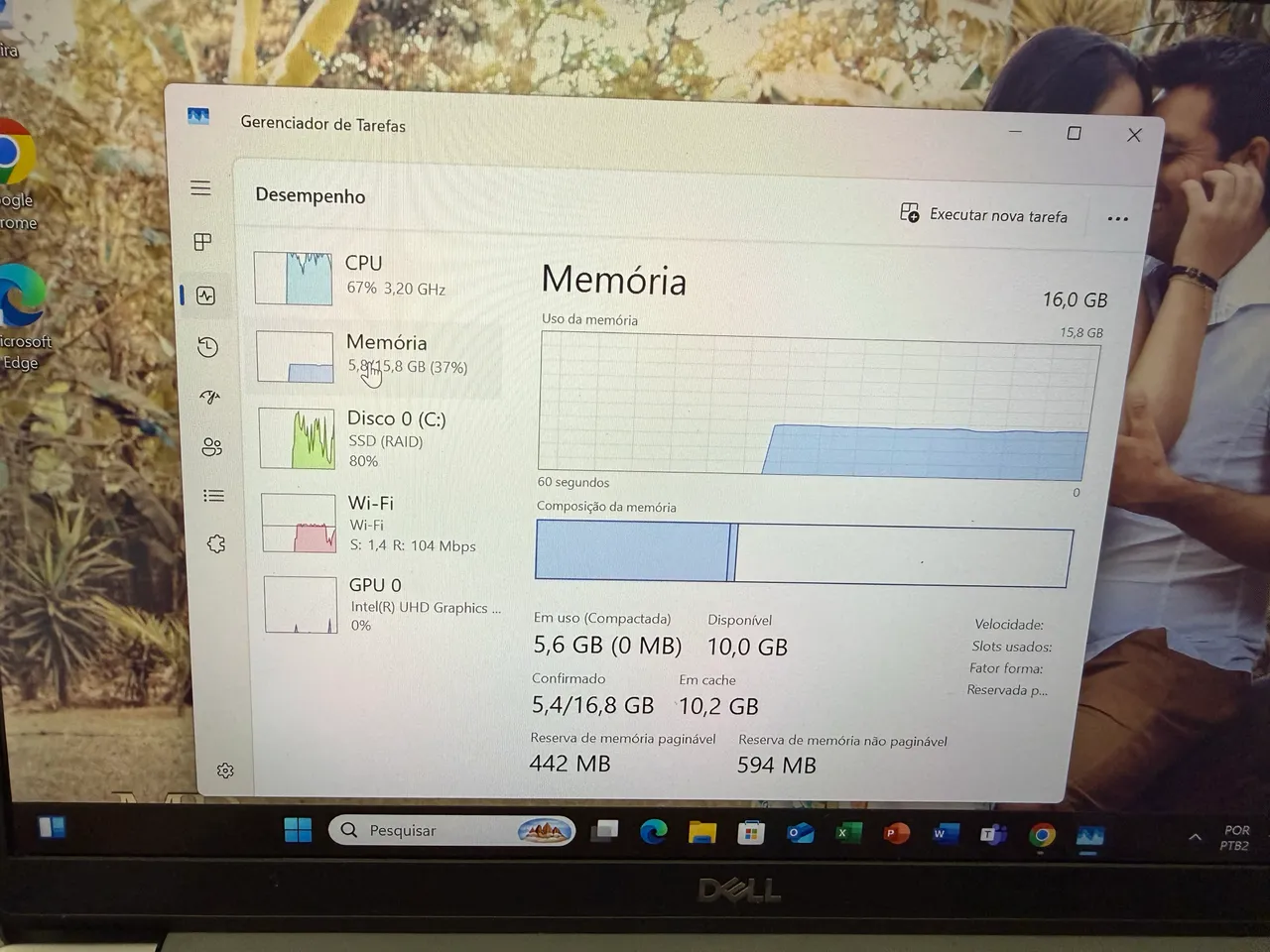This screenshot has width=1270, height=952.
Task: Open the Details list icon
Action: pos(213,495)
